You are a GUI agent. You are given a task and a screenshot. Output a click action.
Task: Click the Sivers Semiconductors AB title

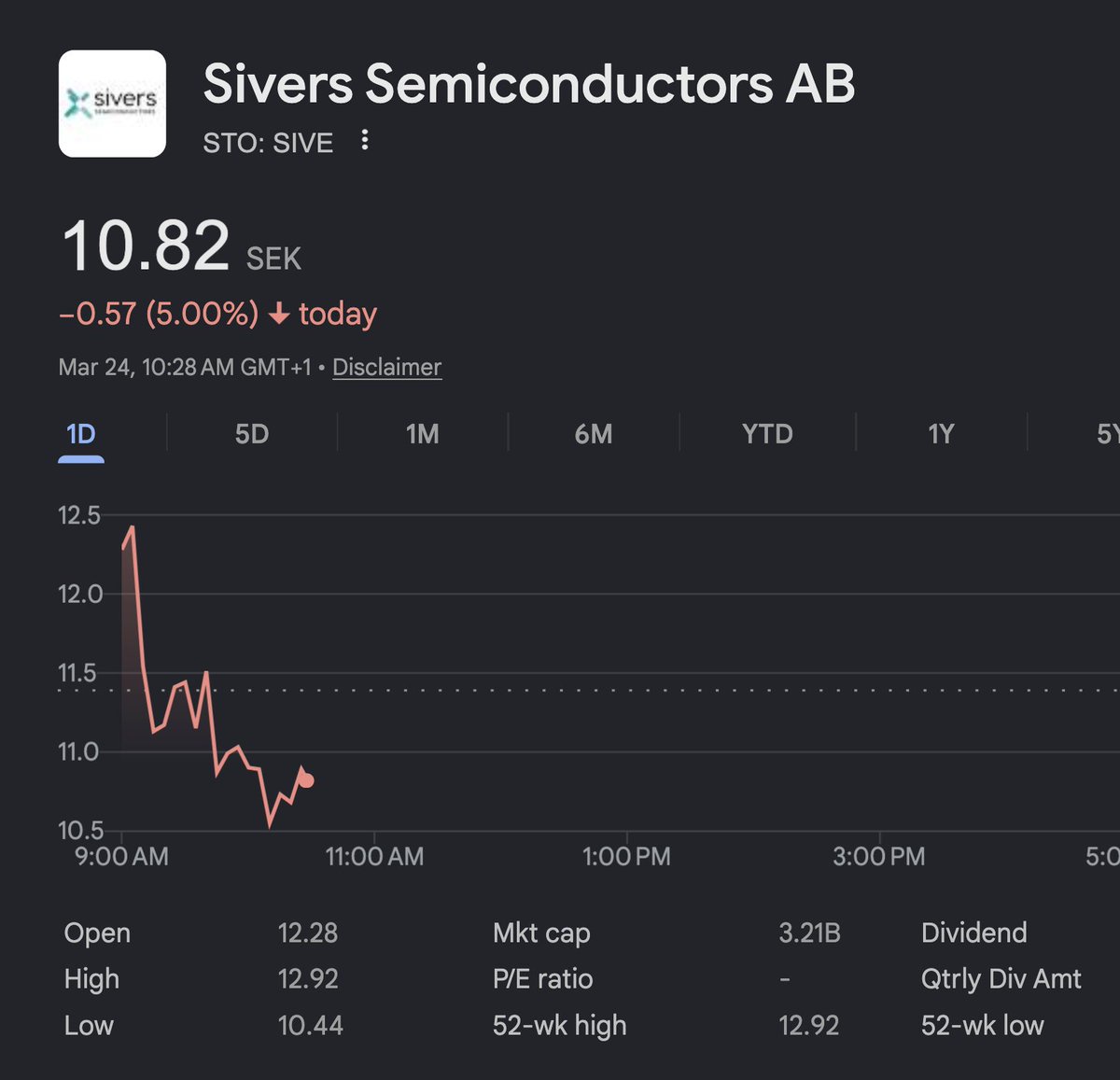(528, 84)
